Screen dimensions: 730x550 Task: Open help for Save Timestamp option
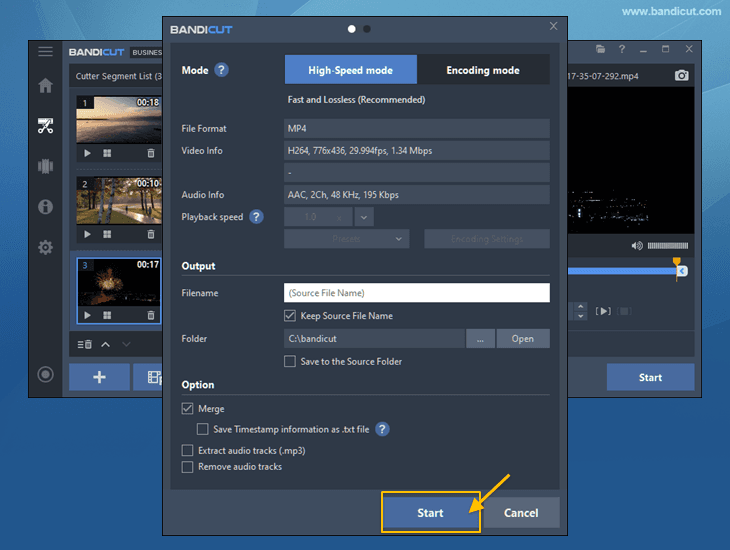click(x=382, y=429)
